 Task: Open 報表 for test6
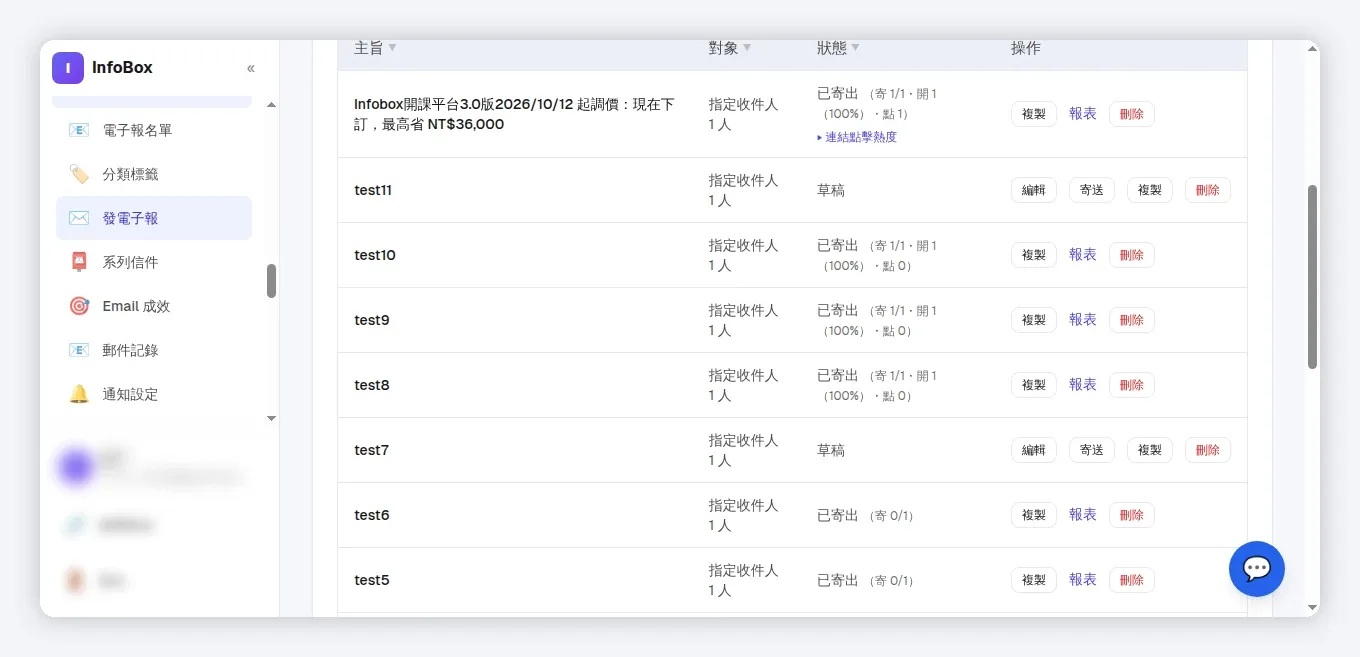point(1083,515)
